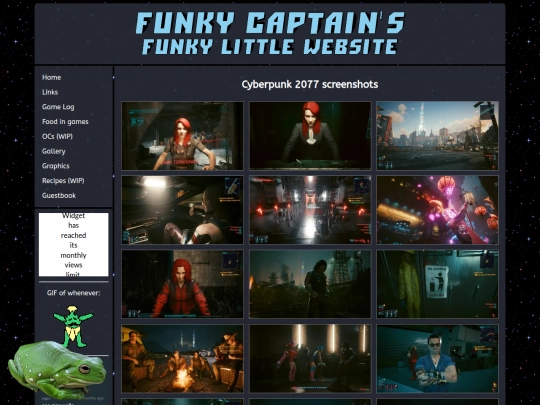This screenshot has height=405, width=540.
Task: Open the campfire group screenshot
Action: (182, 359)
